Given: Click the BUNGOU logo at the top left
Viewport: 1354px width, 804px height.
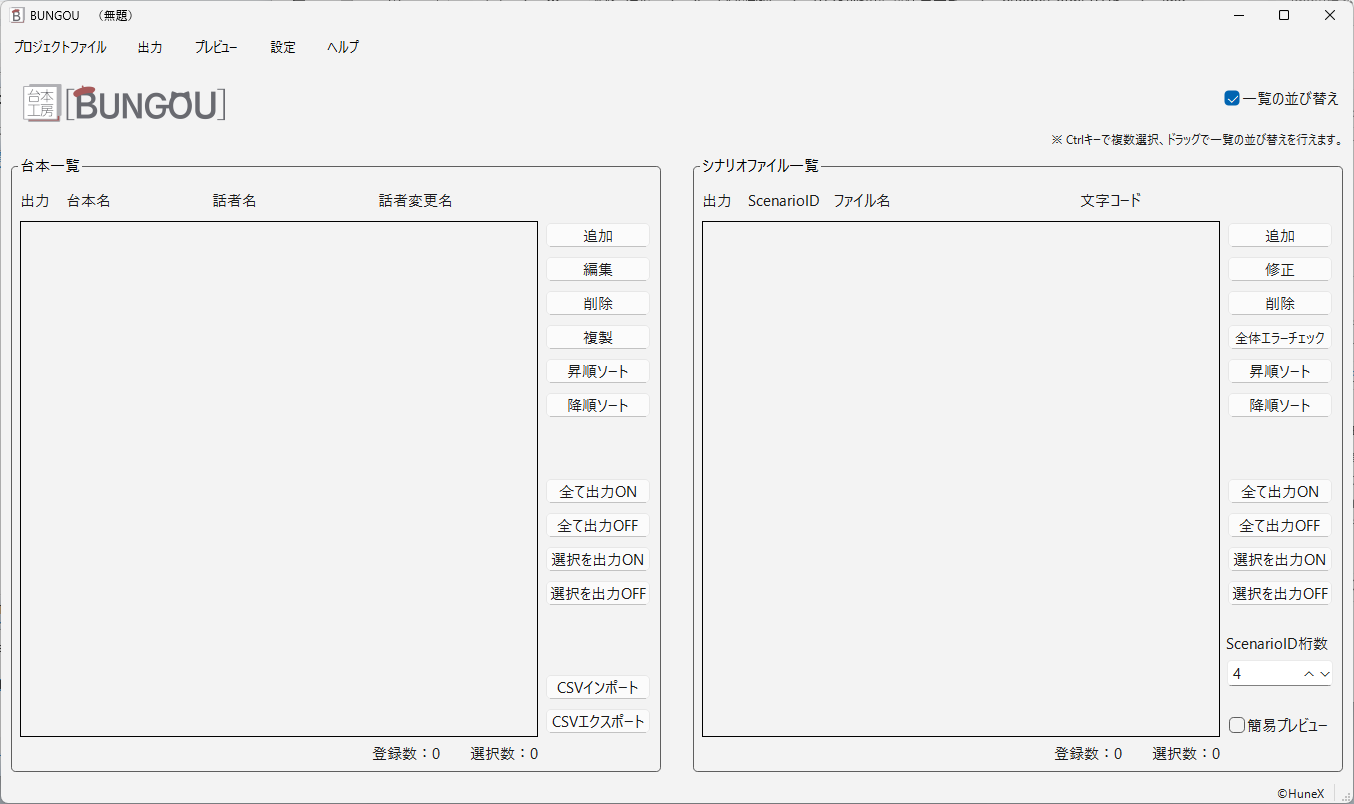Looking at the screenshot, I should [x=146, y=104].
